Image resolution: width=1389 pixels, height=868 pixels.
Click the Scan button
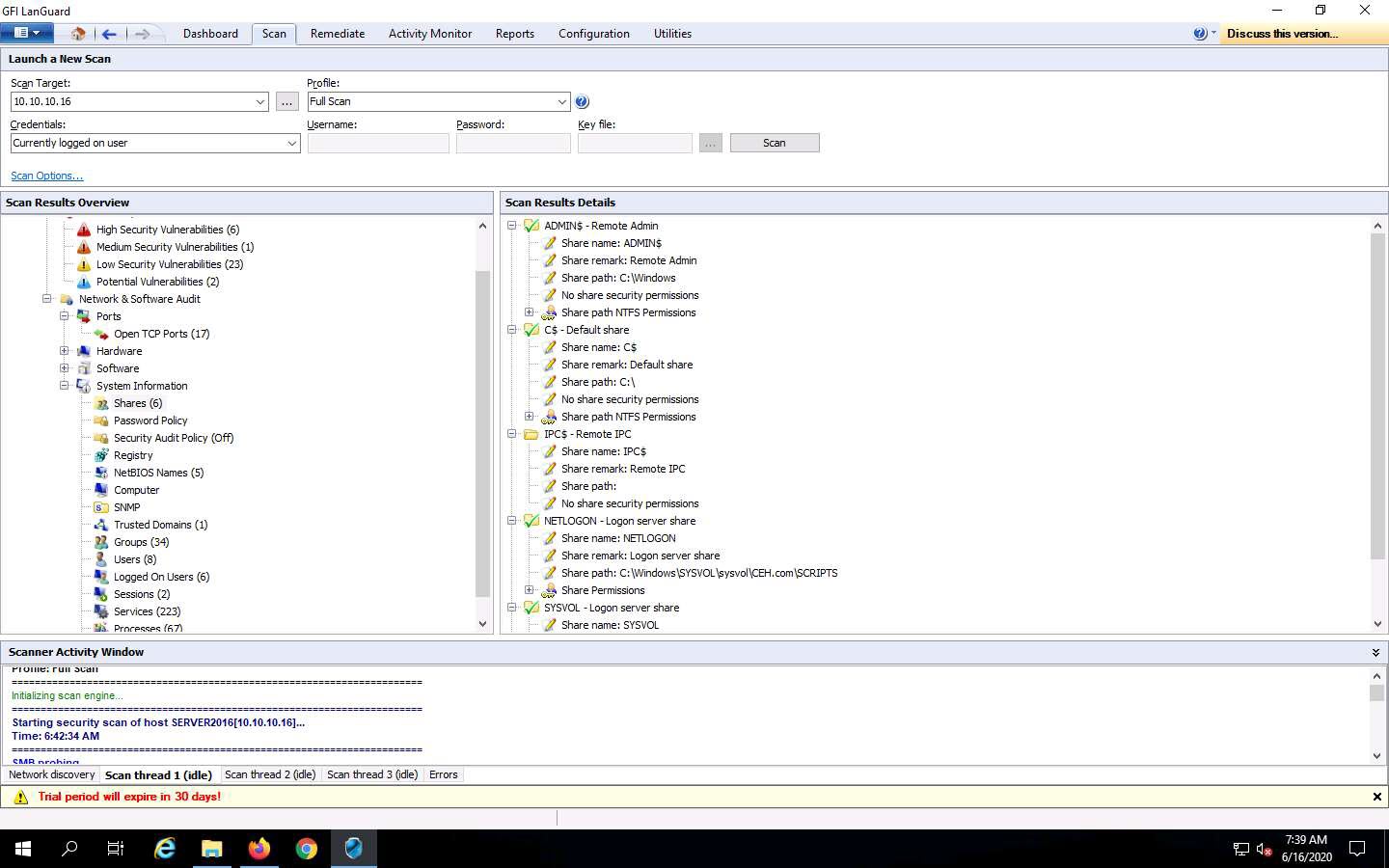click(775, 143)
